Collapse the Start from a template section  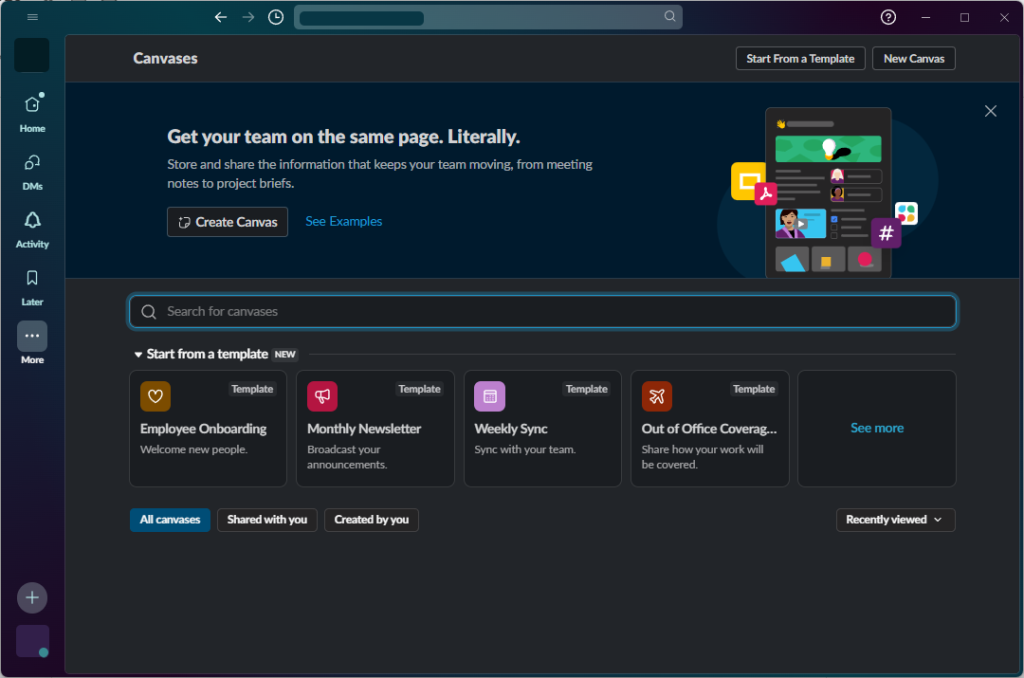coord(139,354)
